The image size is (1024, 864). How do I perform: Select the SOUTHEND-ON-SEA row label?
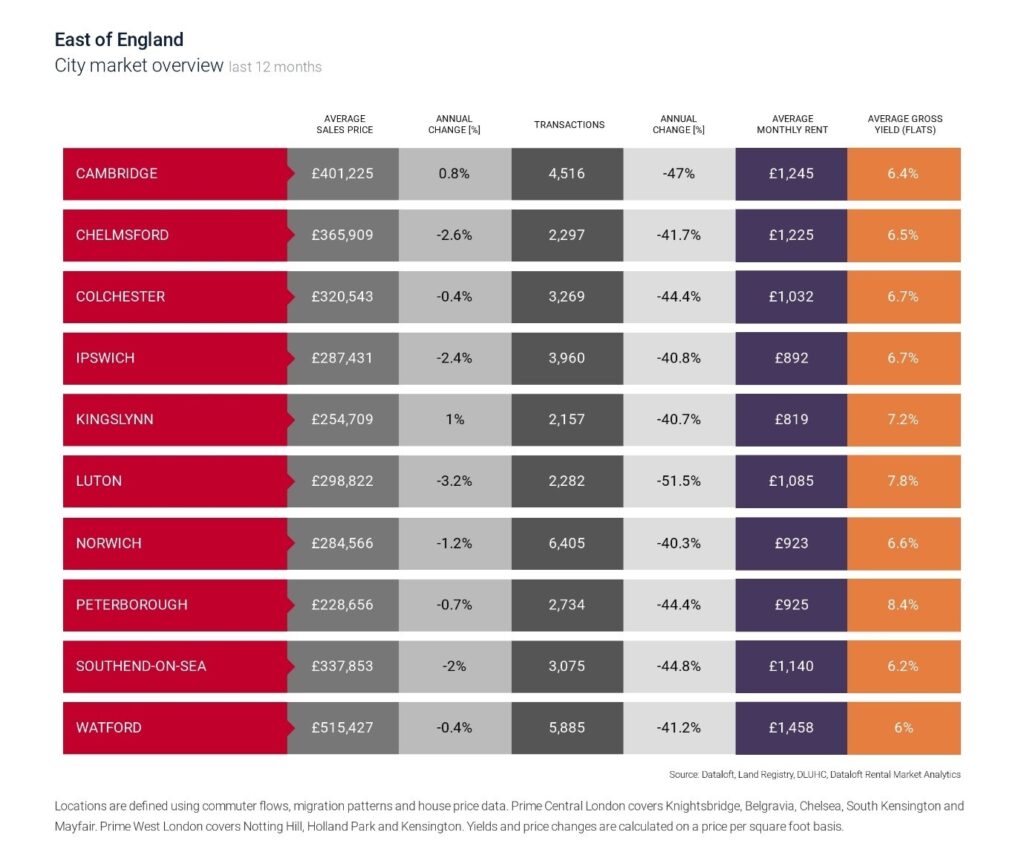(141, 666)
